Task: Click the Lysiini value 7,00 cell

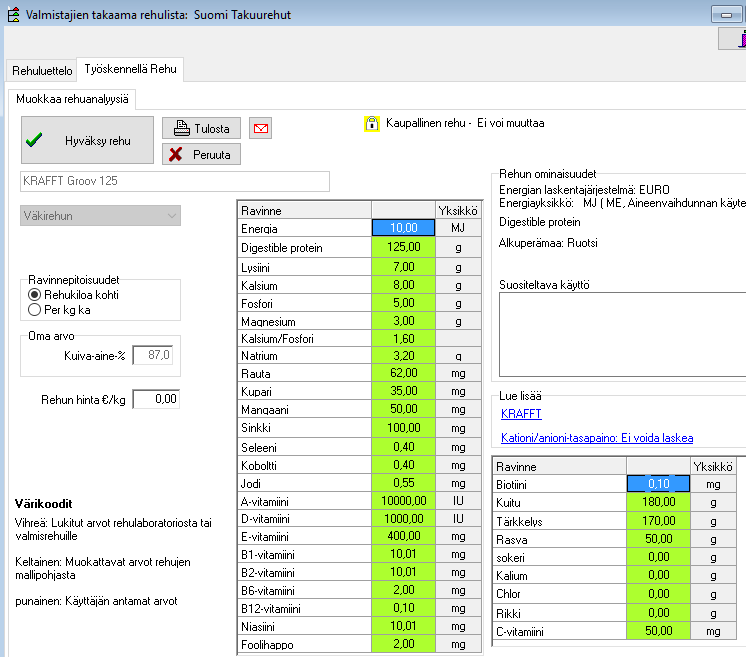Action: [x=403, y=267]
